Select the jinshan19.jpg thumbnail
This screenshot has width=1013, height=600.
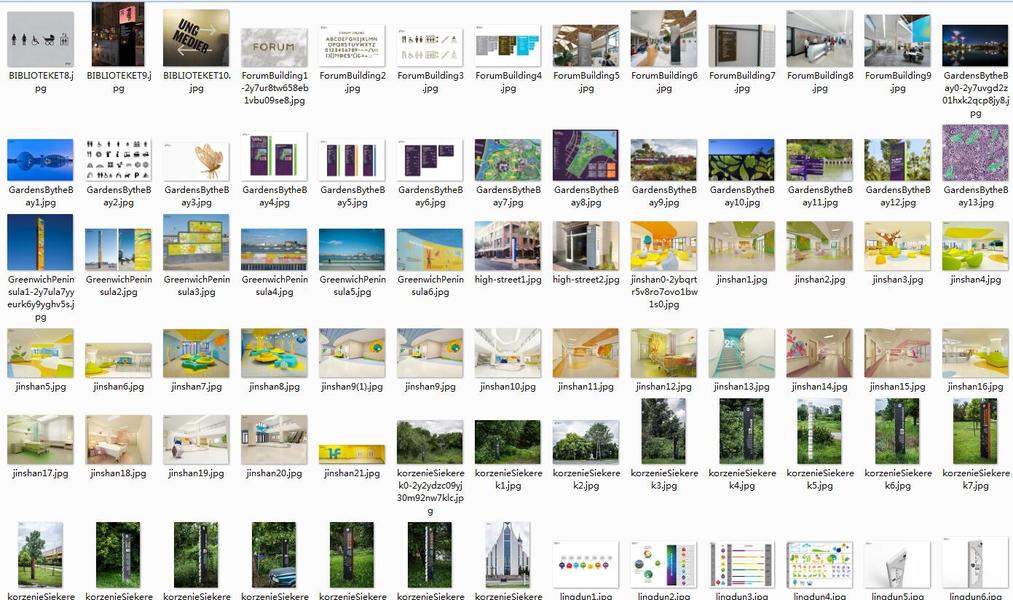pyautogui.click(x=196, y=440)
